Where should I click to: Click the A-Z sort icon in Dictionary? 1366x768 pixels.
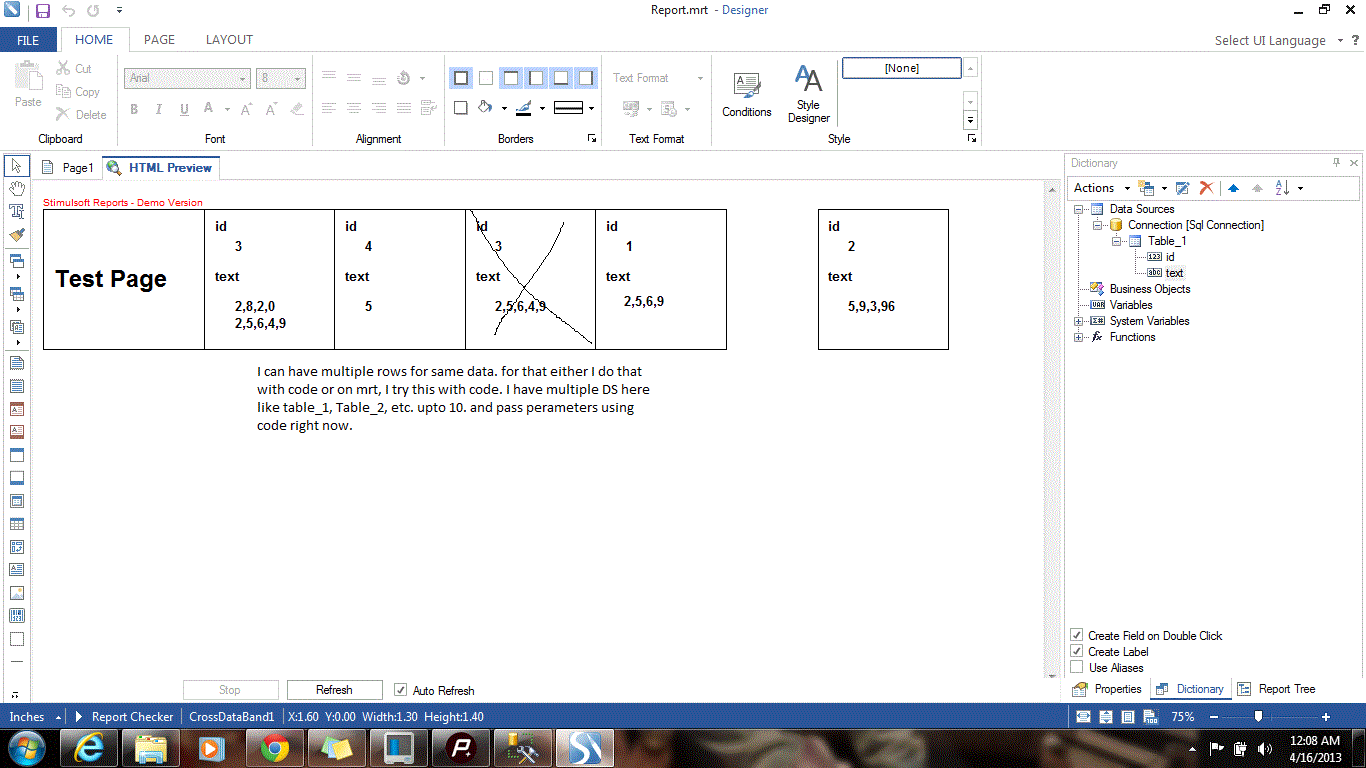(1283, 188)
